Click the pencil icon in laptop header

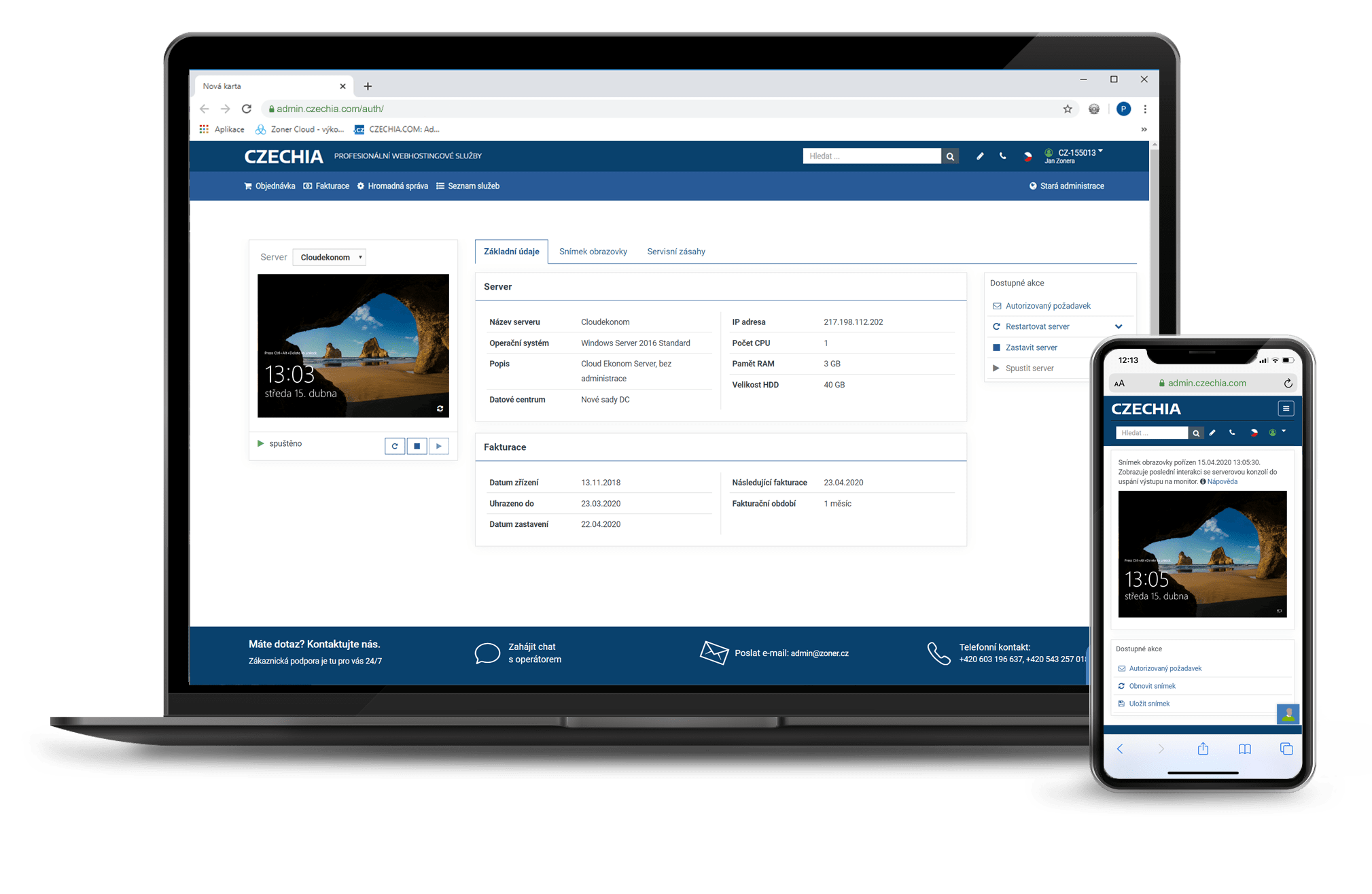(x=980, y=156)
